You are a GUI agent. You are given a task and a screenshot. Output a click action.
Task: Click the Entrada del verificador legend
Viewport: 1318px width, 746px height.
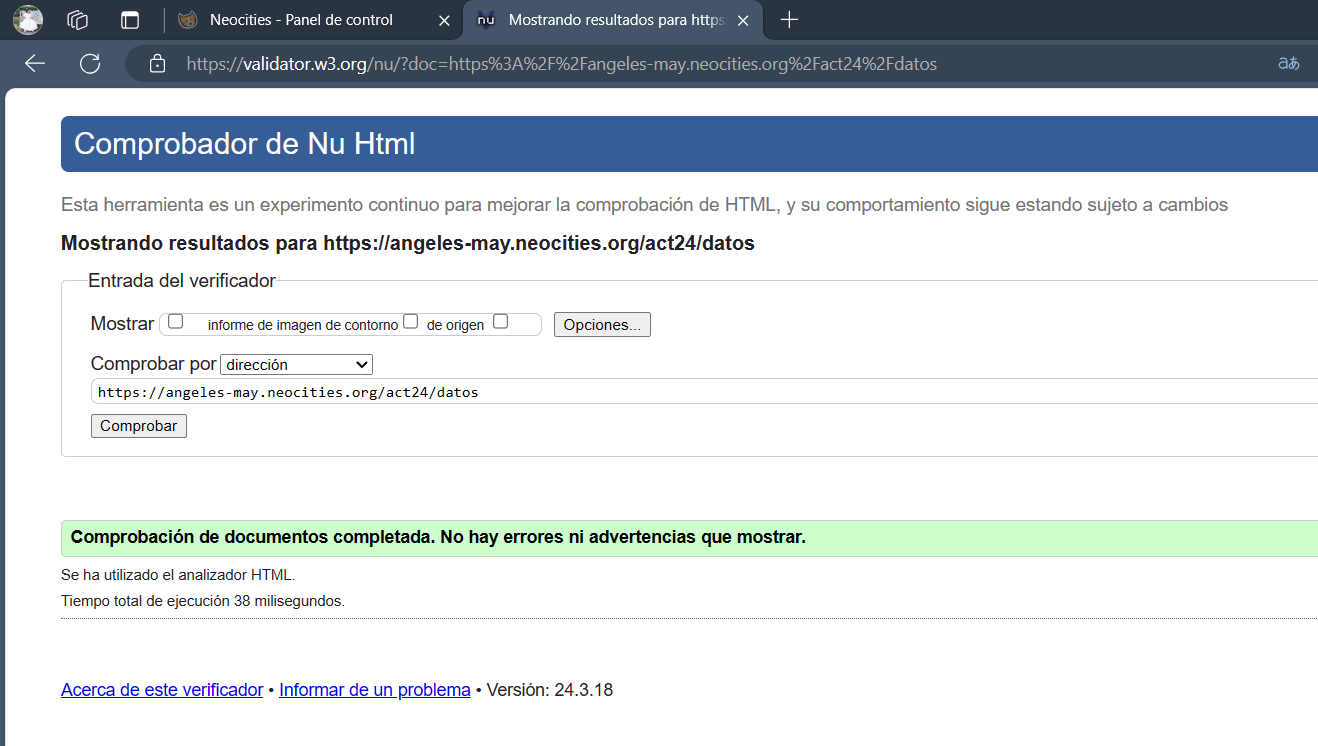(x=182, y=281)
